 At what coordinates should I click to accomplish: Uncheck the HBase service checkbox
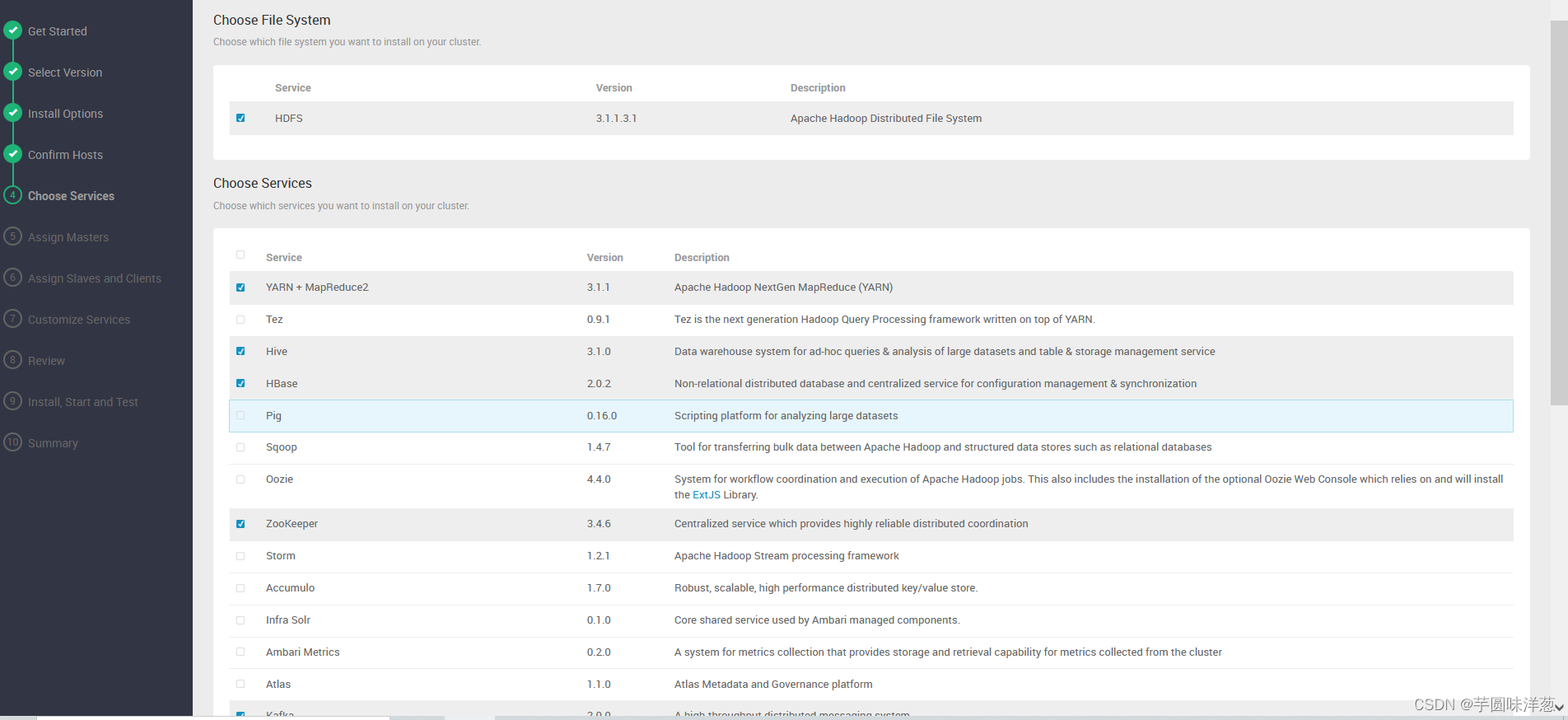click(x=240, y=383)
